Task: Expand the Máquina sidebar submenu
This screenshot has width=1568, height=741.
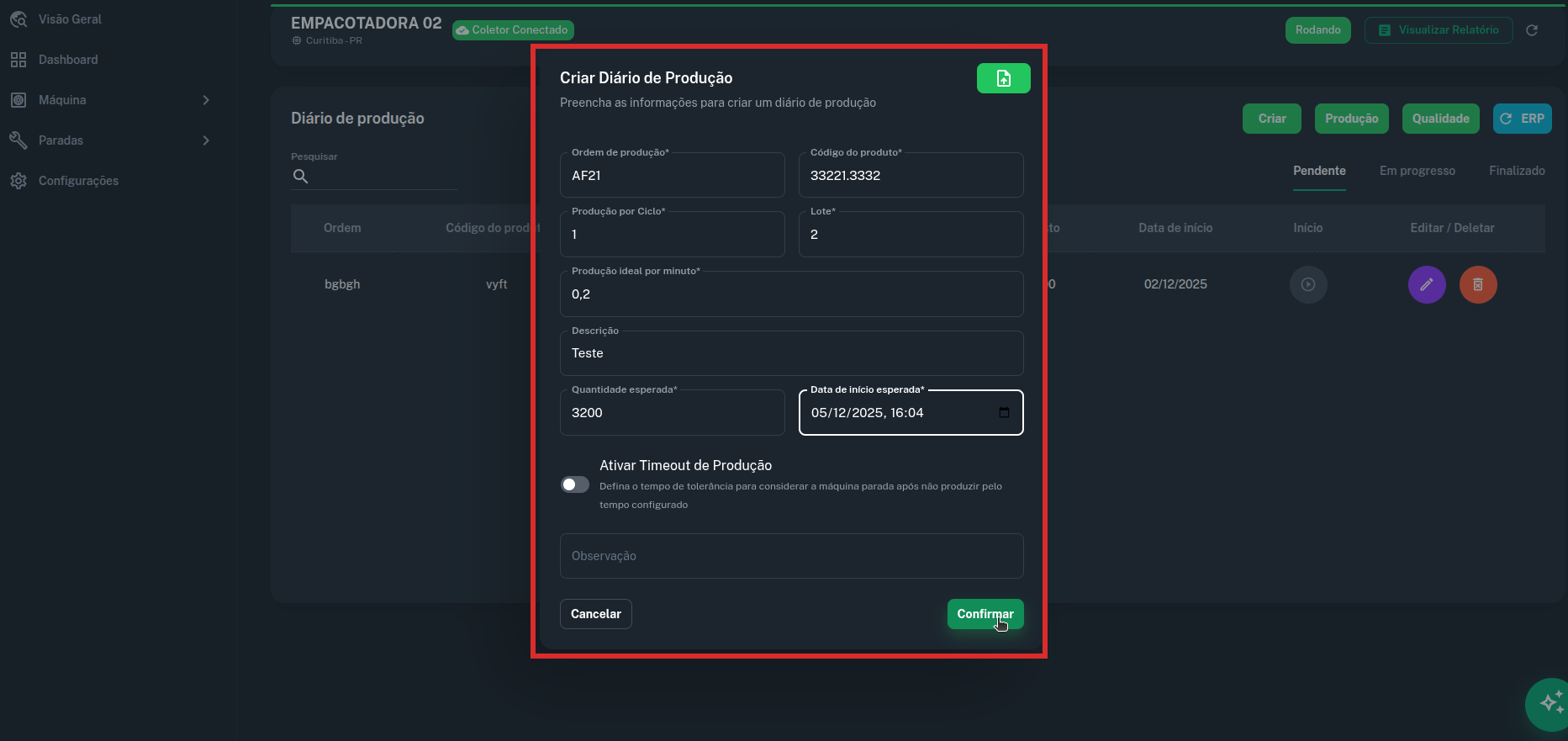Action: 206,100
